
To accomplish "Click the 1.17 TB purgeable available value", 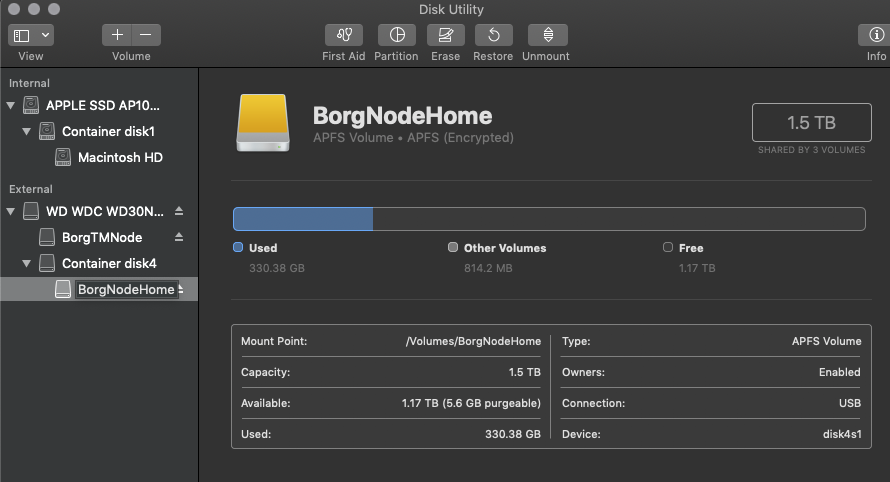I will coord(471,403).
